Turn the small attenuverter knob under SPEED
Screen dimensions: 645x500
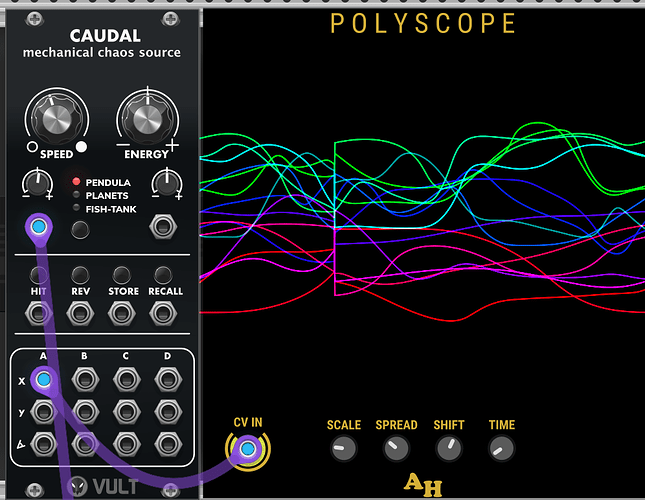tap(37, 184)
